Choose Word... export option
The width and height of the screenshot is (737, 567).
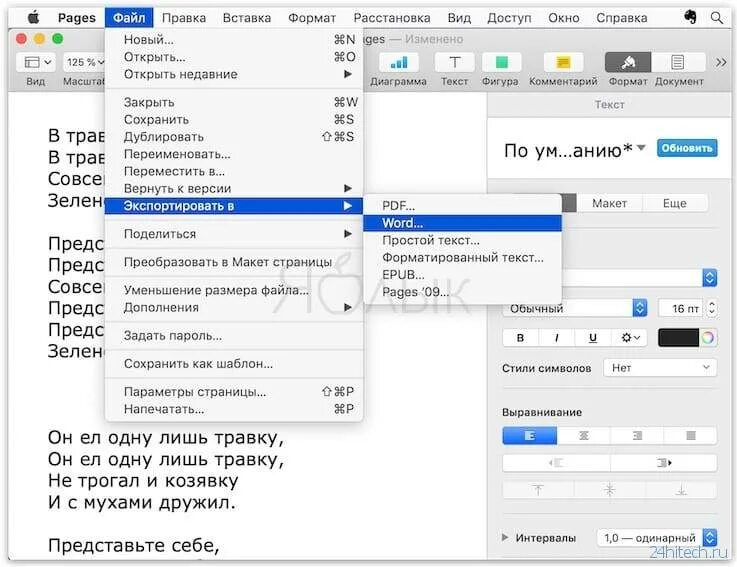pos(463,223)
